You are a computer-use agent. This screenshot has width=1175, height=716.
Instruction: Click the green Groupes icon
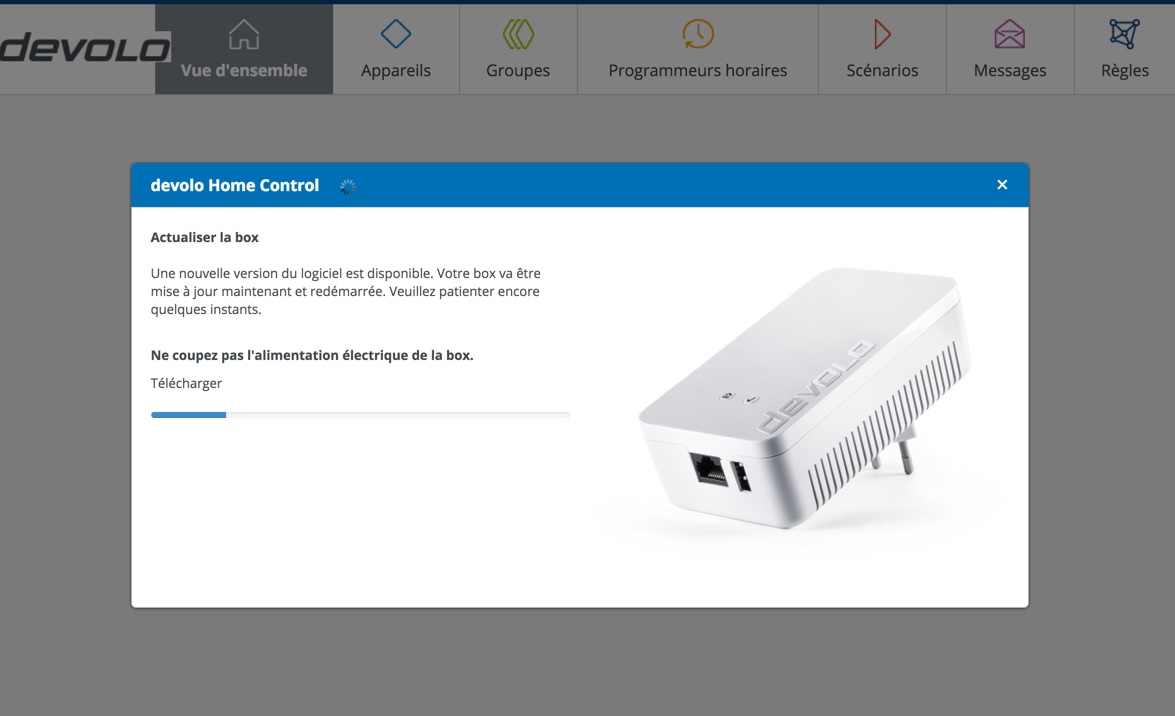tap(518, 34)
